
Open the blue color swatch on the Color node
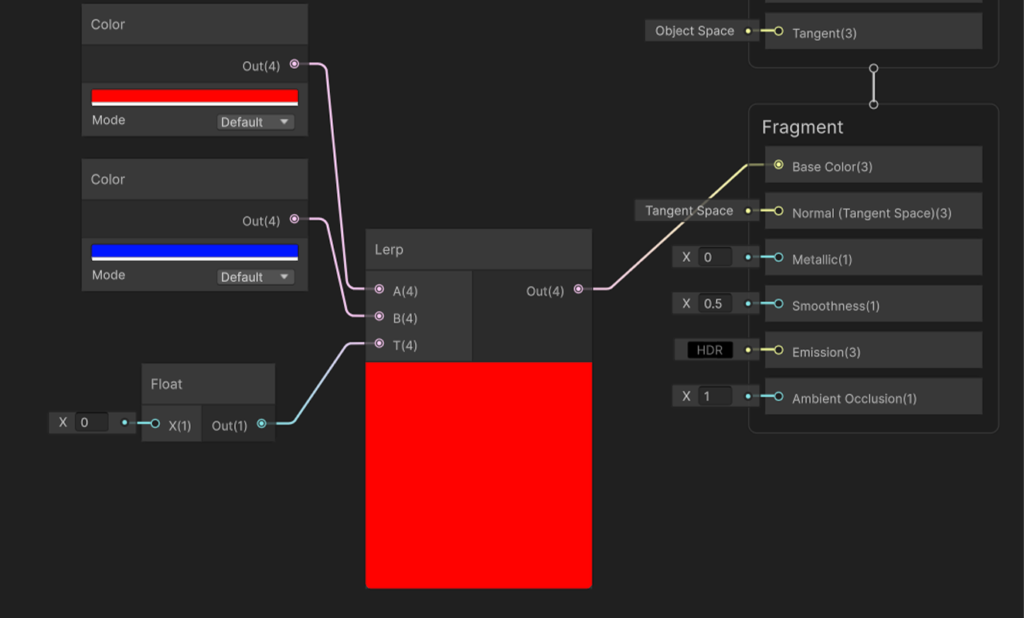point(194,251)
